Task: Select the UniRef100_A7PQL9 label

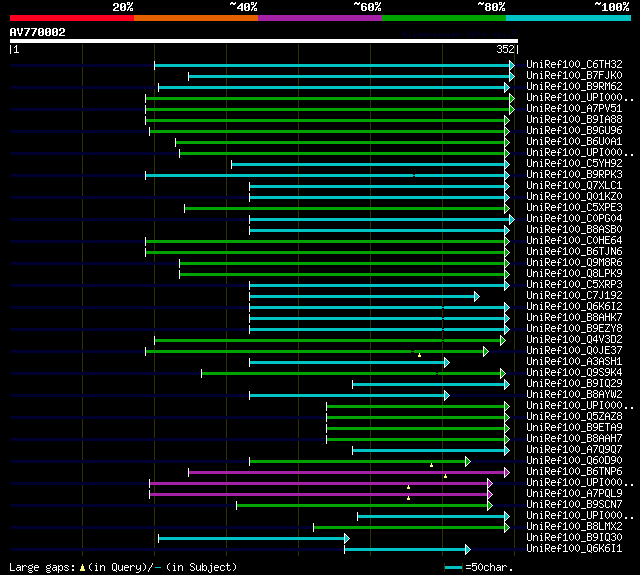Action: coord(574,494)
